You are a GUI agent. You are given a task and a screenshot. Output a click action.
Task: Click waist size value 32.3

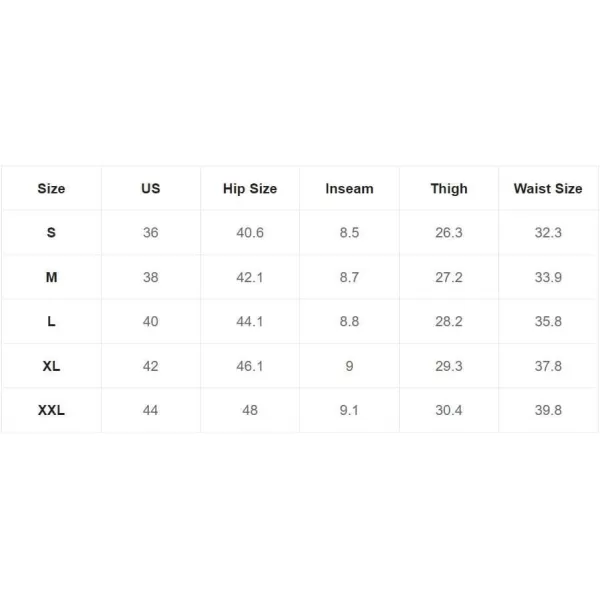[x=548, y=232]
